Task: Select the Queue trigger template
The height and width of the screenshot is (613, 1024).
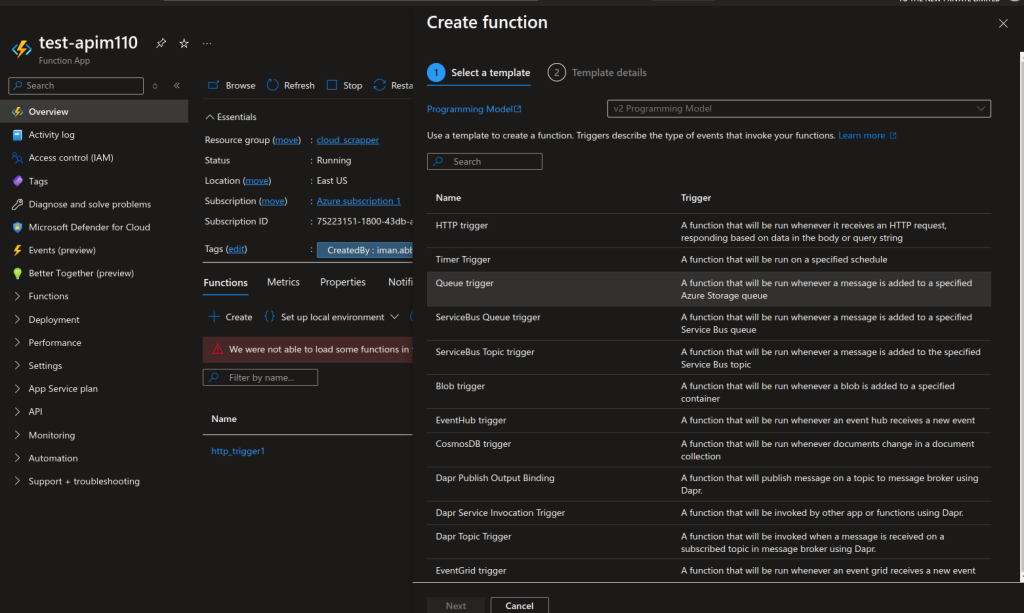Action: tap(709, 289)
